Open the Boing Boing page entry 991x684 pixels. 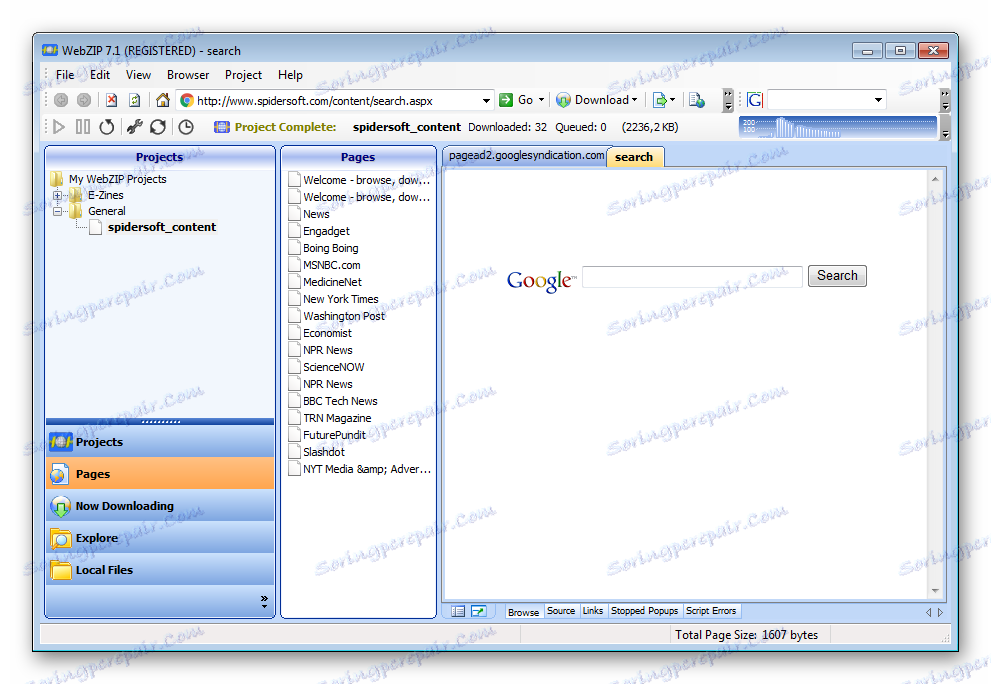pyautogui.click(x=331, y=248)
